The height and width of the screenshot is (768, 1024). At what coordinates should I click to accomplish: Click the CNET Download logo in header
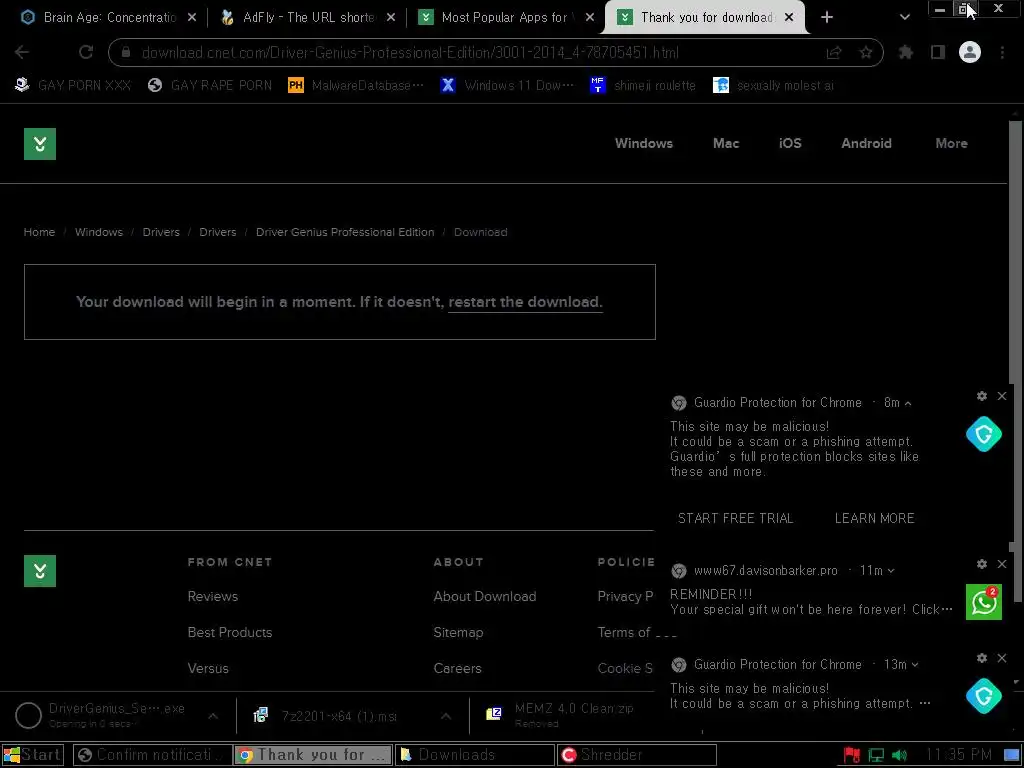click(x=40, y=144)
